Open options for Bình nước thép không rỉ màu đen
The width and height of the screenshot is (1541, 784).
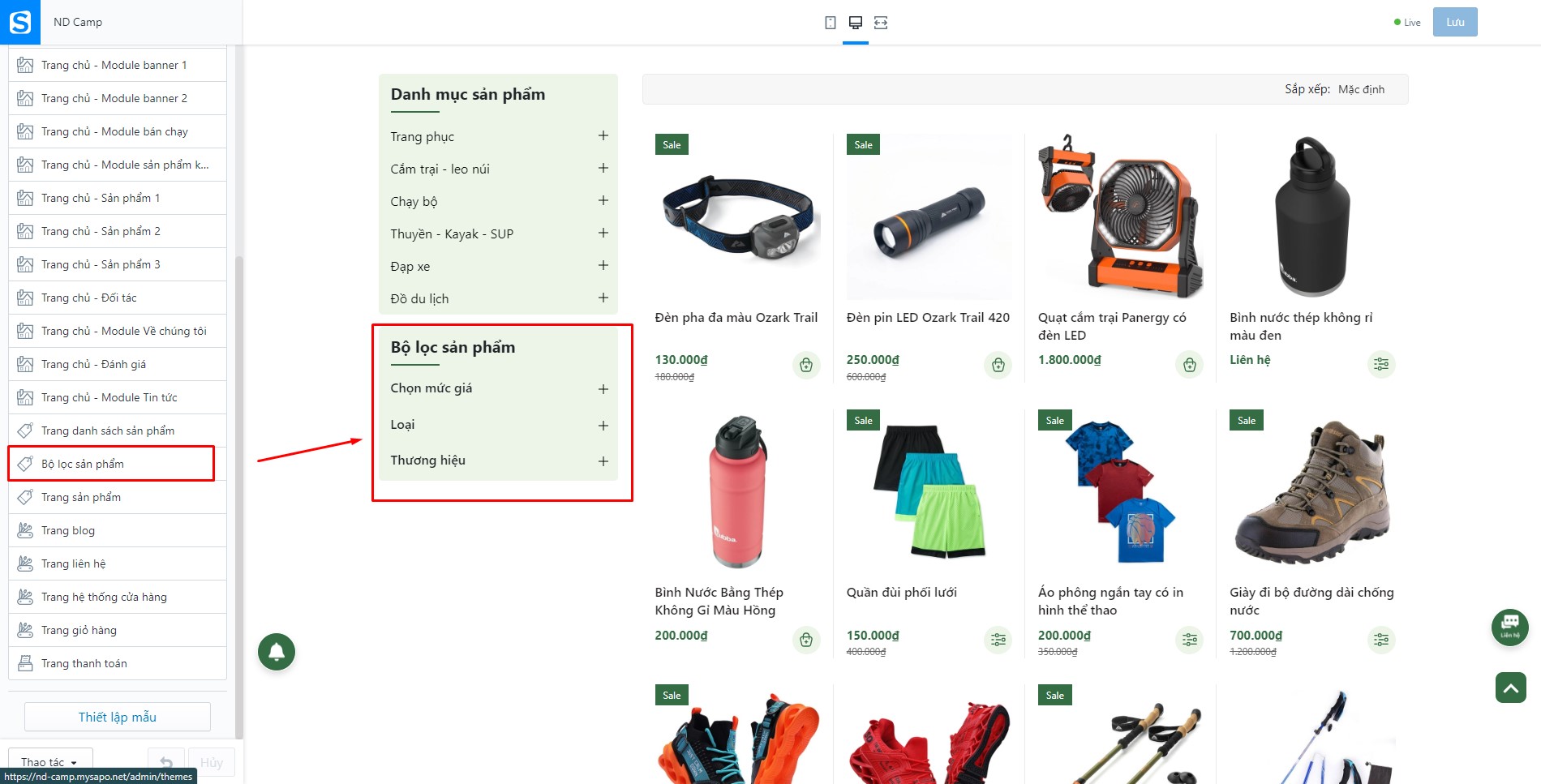1380,365
